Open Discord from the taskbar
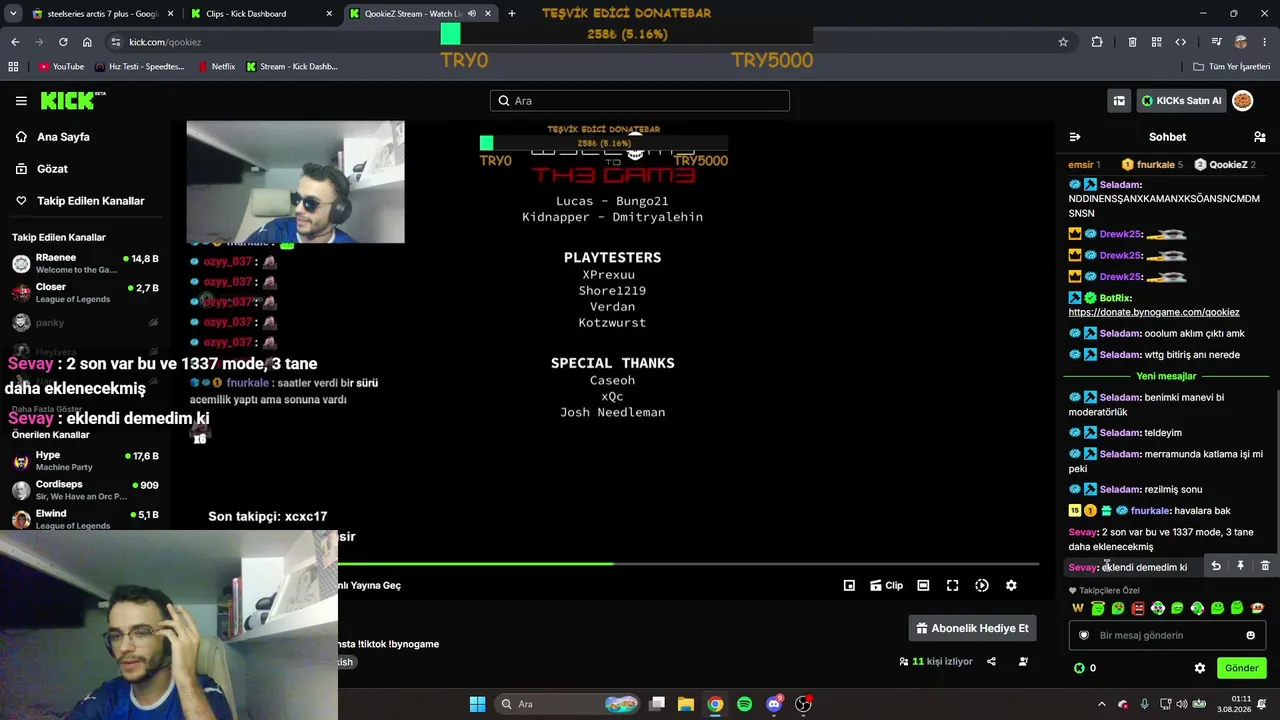This screenshot has width=1280, height=720. pos(774,704)
